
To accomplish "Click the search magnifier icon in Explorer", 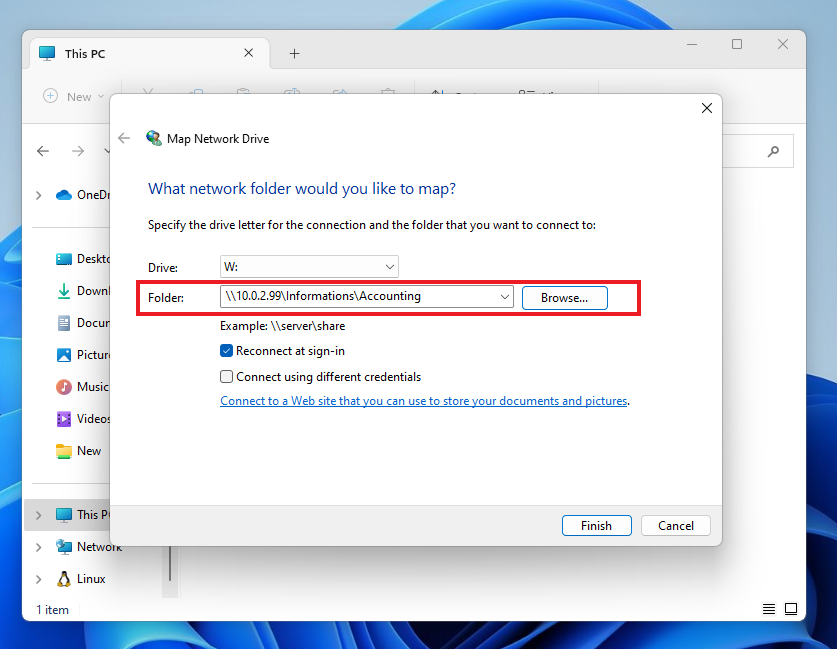I will (x=773, y=152).
